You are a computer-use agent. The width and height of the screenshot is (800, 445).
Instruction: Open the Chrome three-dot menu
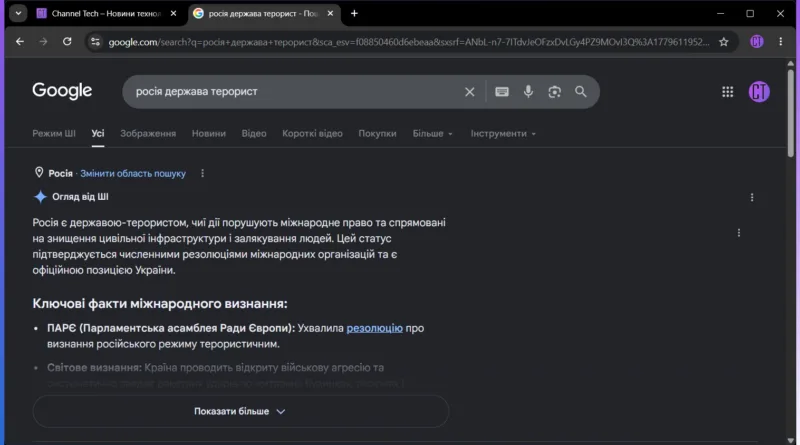[781, 42]
